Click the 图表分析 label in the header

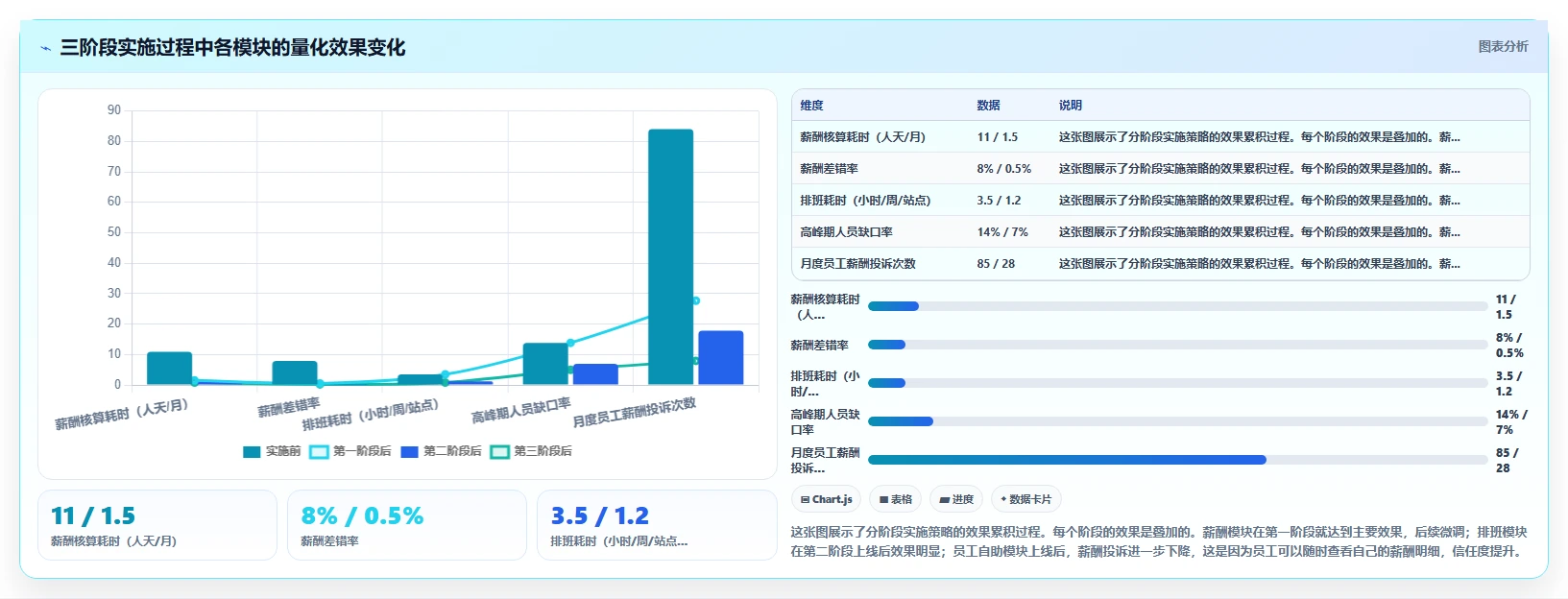click(1503, 46)
